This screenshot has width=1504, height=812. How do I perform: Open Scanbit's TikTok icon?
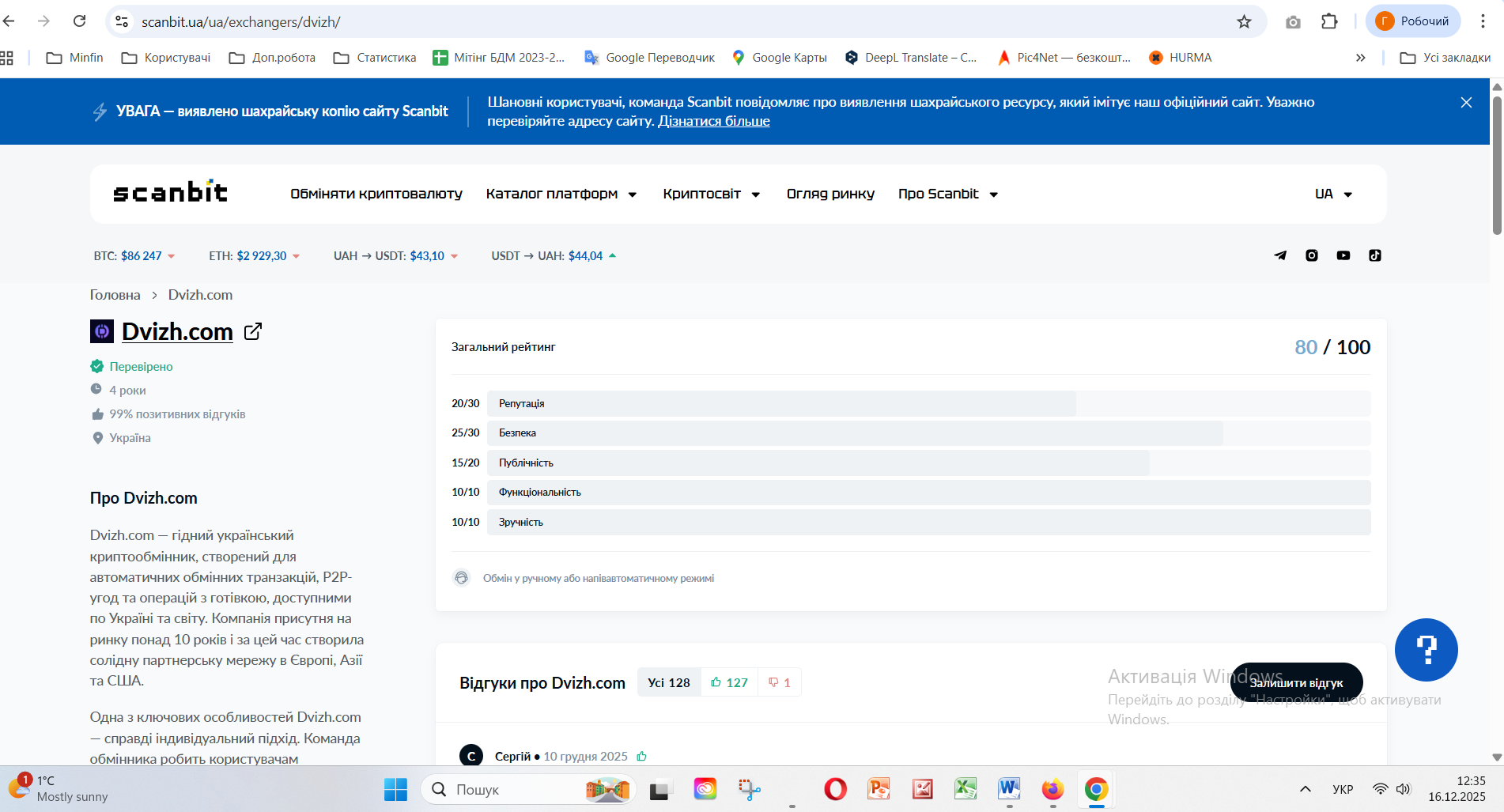(1375, 255)
